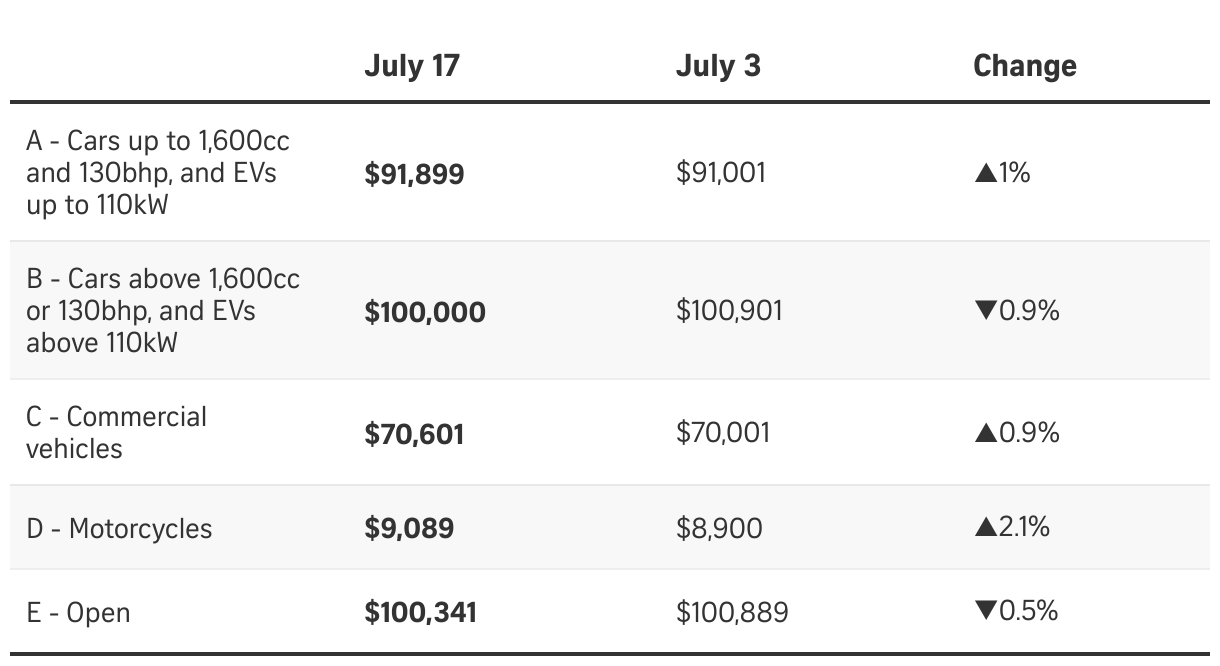
Task: Click the bold $100,000 price
Action: pos(425,312)
